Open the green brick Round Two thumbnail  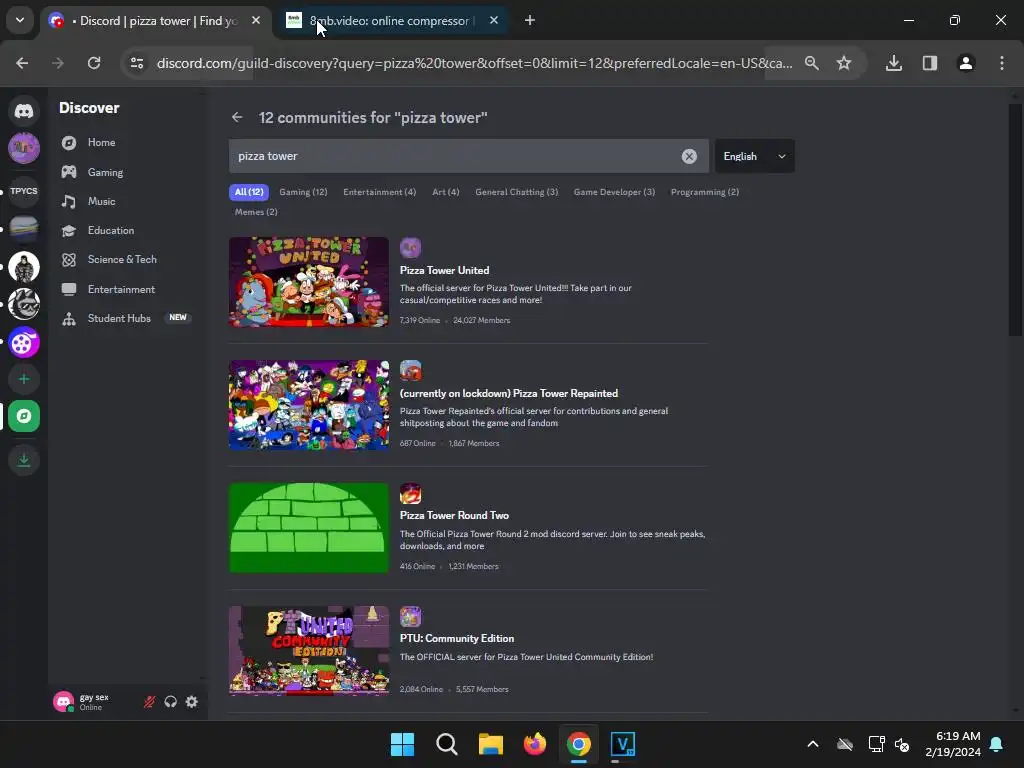(309, 528)
